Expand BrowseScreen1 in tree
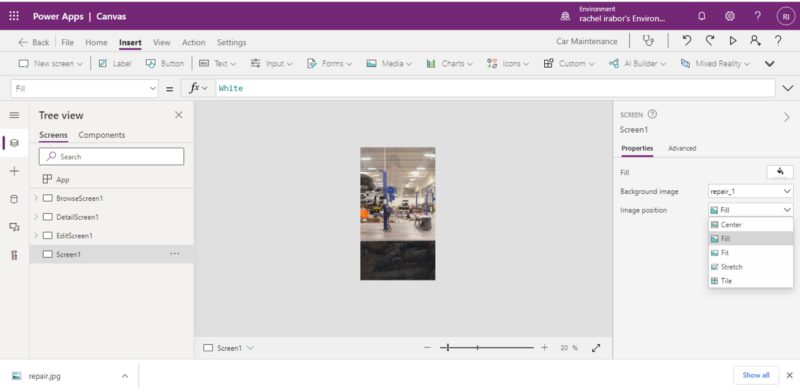800x392 pixels. pyautogui.click(x=36, y=198)
